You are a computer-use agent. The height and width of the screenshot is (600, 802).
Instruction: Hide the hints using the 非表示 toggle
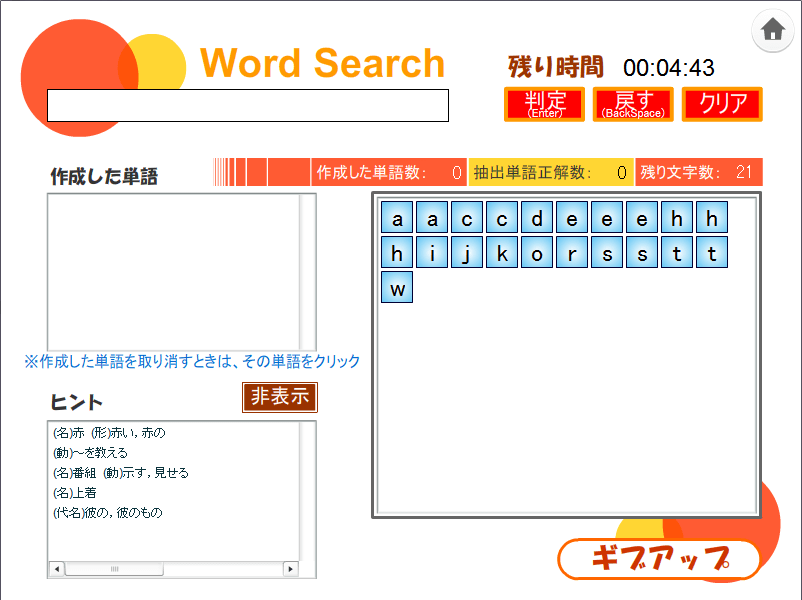point(279,397)
